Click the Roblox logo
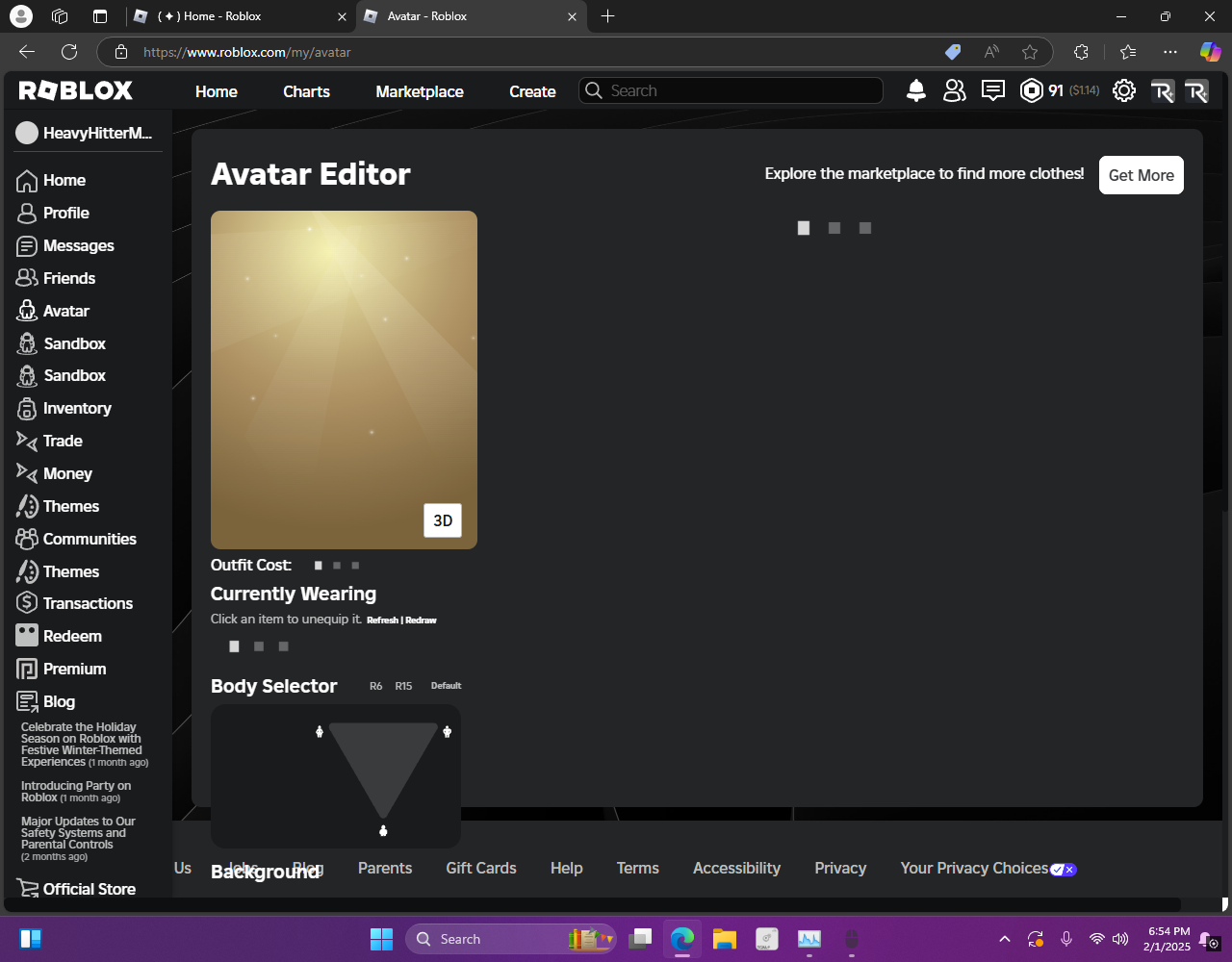 76,90
